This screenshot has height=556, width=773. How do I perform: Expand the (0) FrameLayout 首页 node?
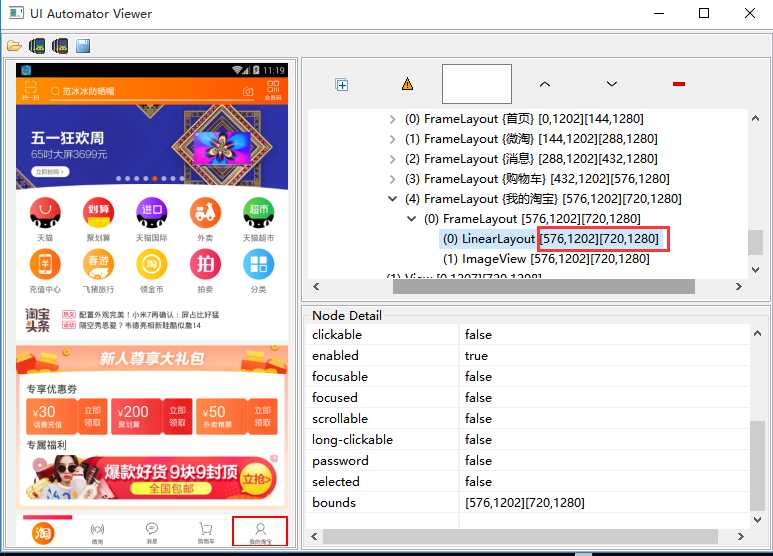pyautogui.click(x=392, y=119)
